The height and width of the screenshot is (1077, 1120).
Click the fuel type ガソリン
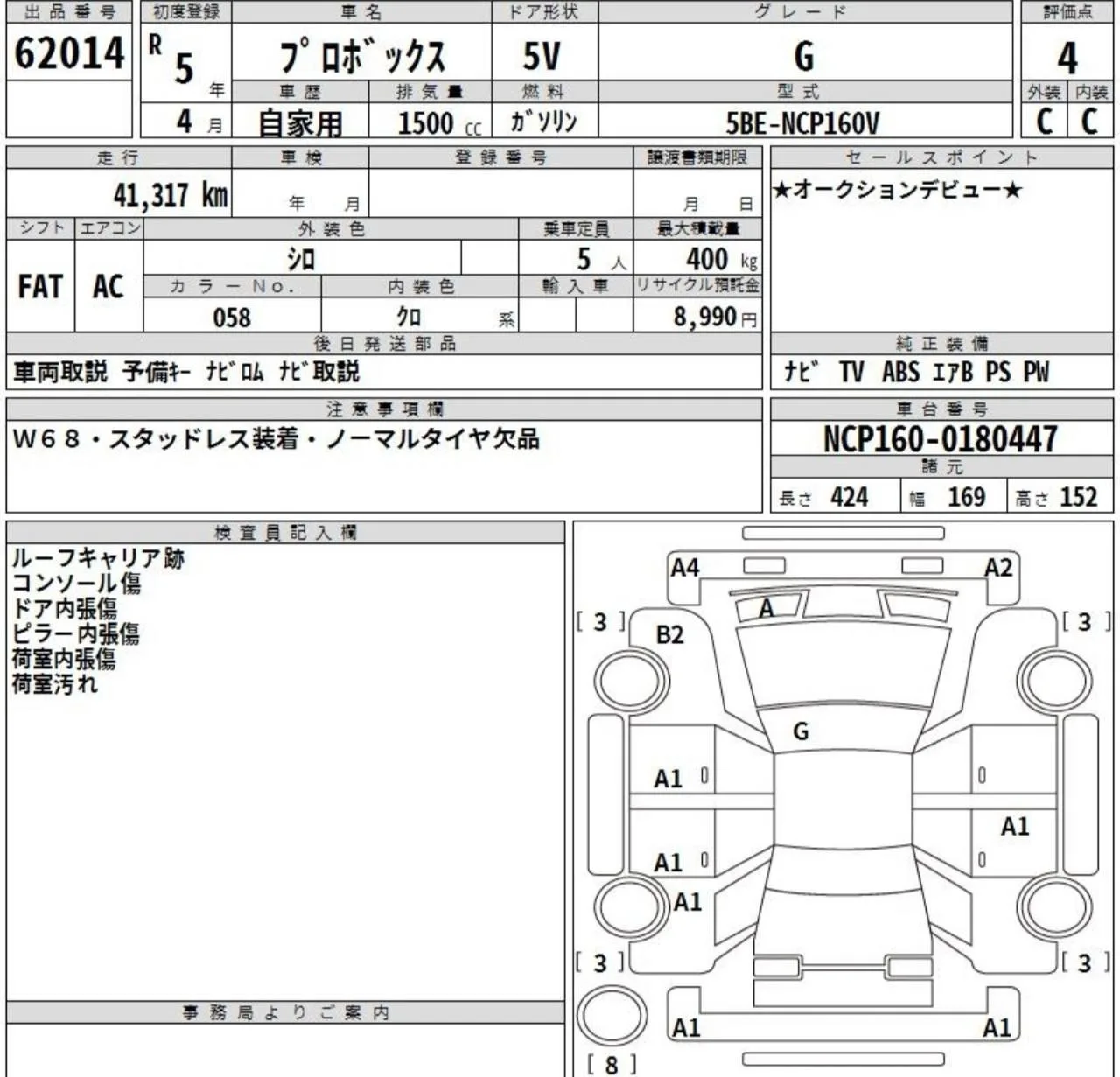[544, 121]
